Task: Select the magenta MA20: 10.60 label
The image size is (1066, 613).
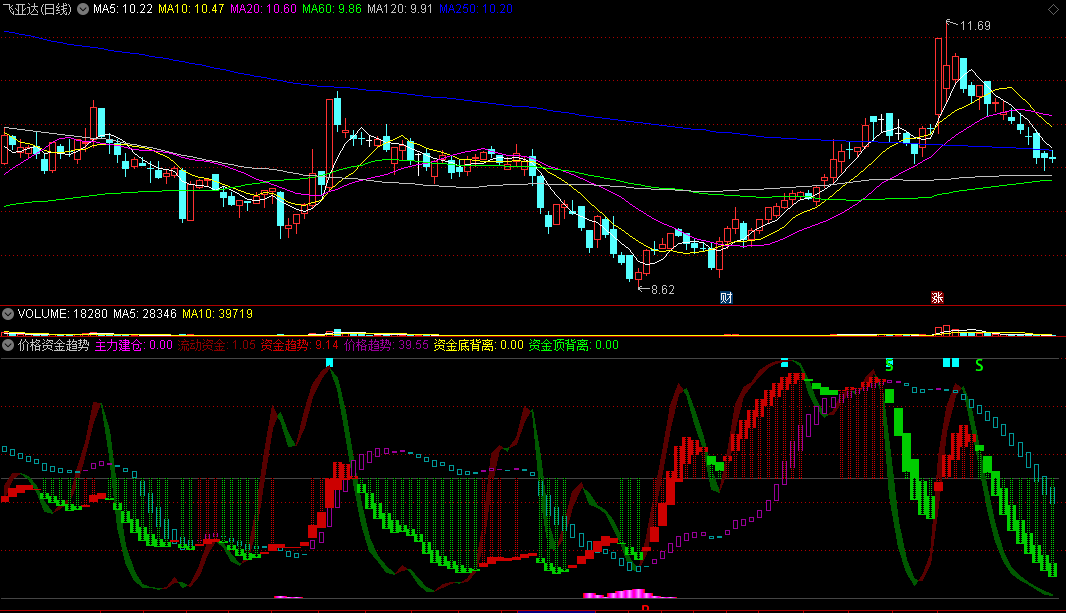Action: click(x=263, y=10)
